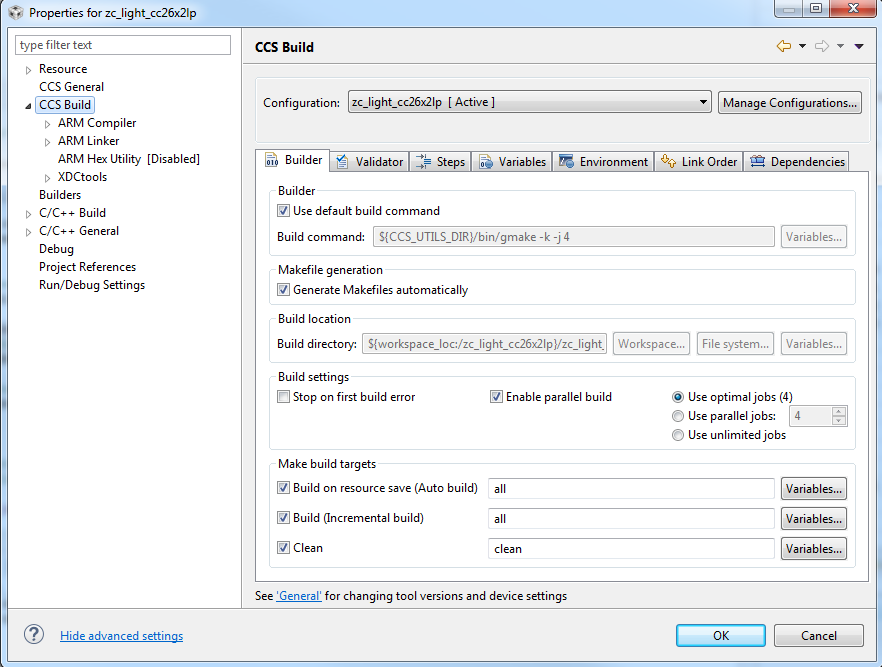Click the Manage Configurations button

[x=789, y=102]
